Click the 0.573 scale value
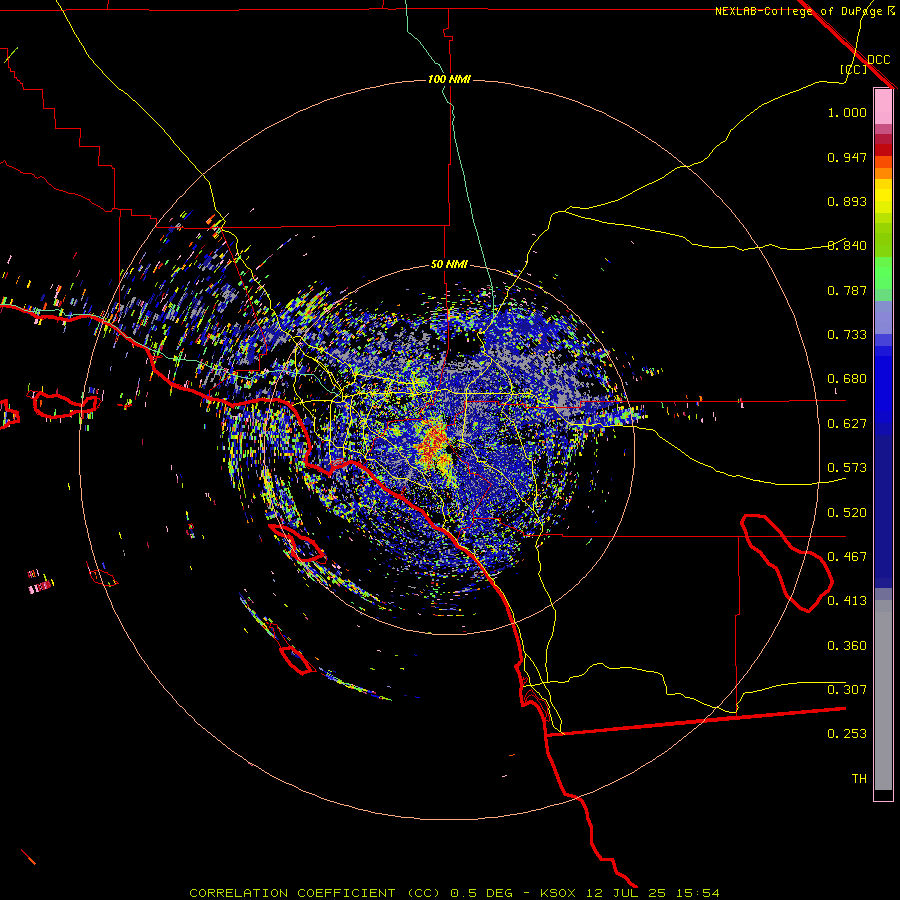This screenshot has width=900, height=900. [x=847, y=468]
